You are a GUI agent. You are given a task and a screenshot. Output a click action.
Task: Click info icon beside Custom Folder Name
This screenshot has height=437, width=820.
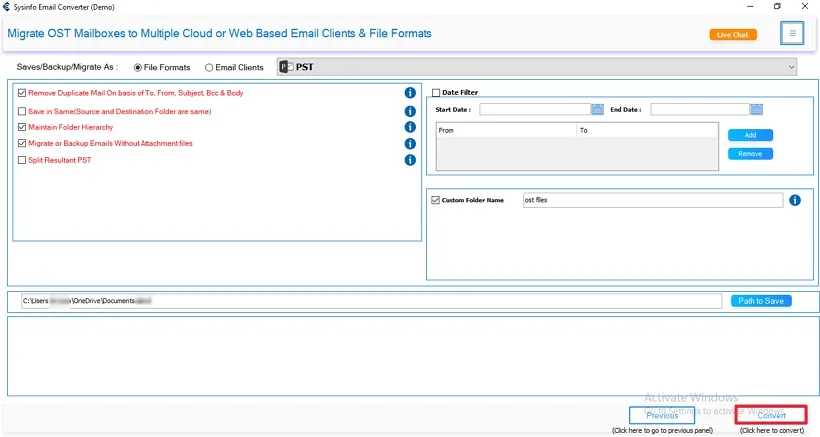[x=794, y=200]
